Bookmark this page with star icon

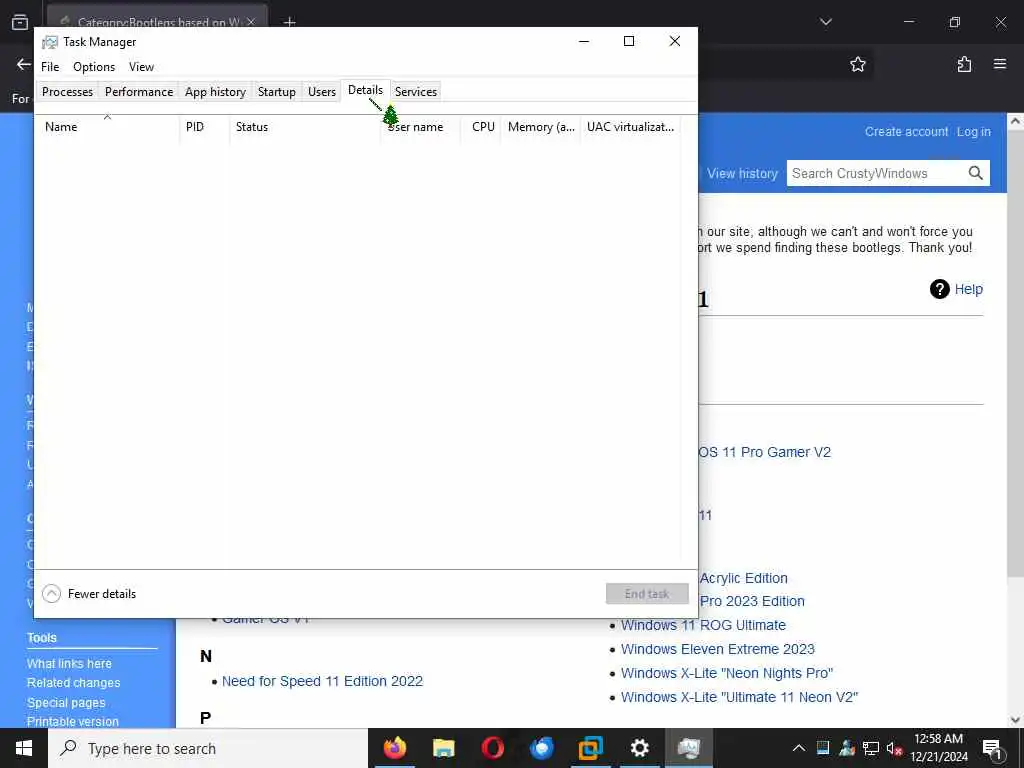[857, 64]
